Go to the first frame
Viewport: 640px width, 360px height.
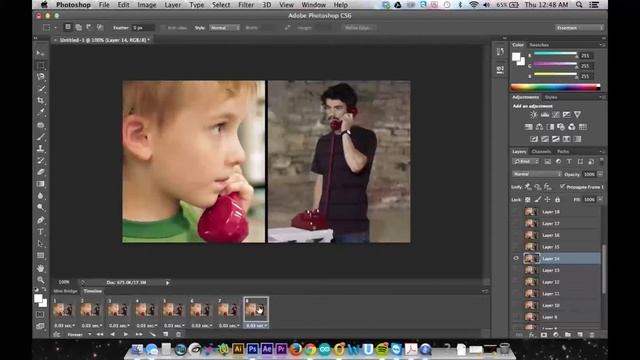point(100,334)
